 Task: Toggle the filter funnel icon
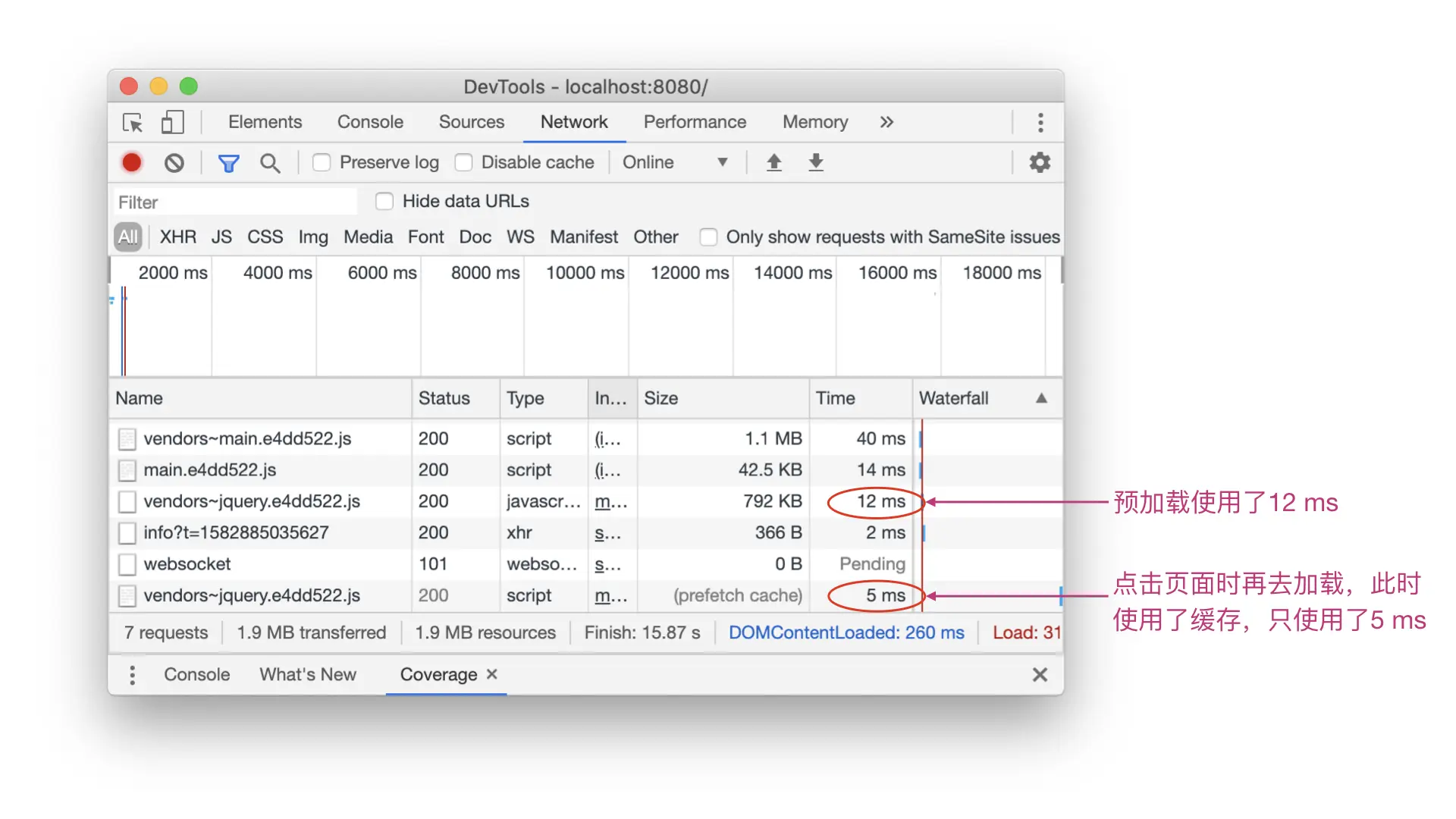pos(228,162)
